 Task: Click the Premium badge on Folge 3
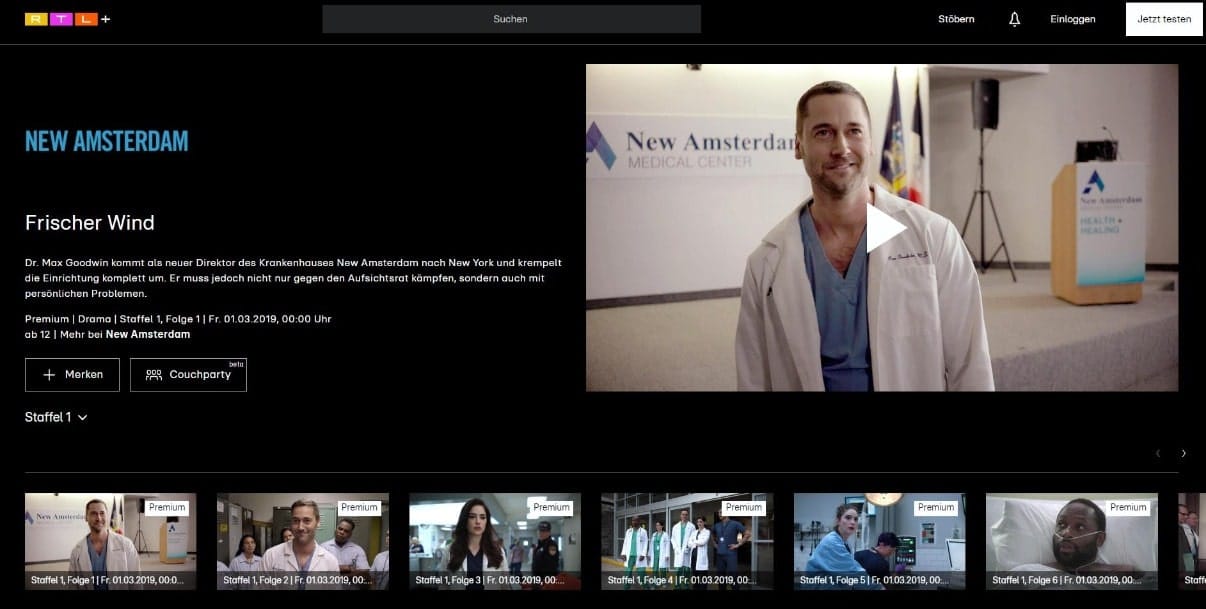coord(551,507)
